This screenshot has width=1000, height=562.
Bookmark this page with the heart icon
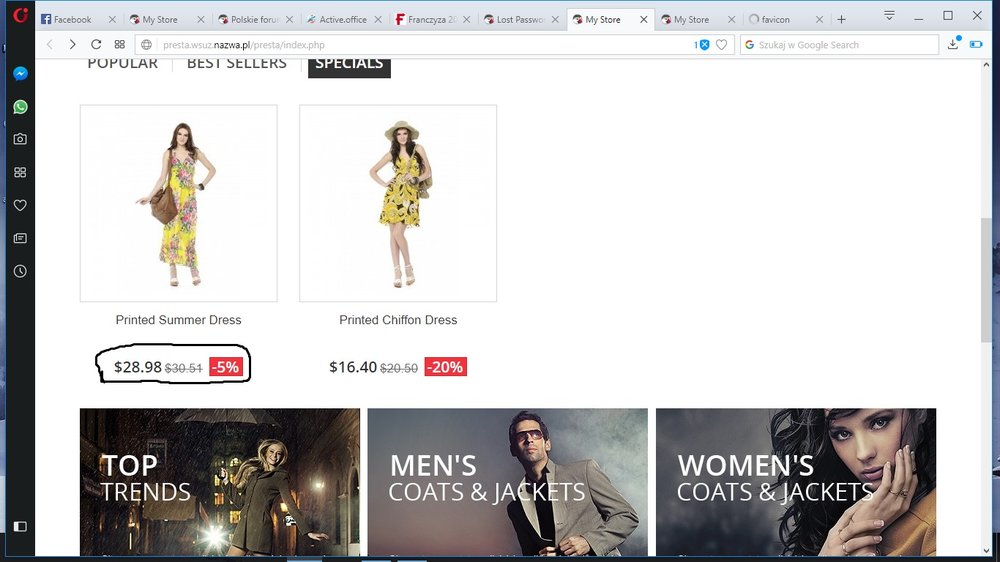point(721,45)
